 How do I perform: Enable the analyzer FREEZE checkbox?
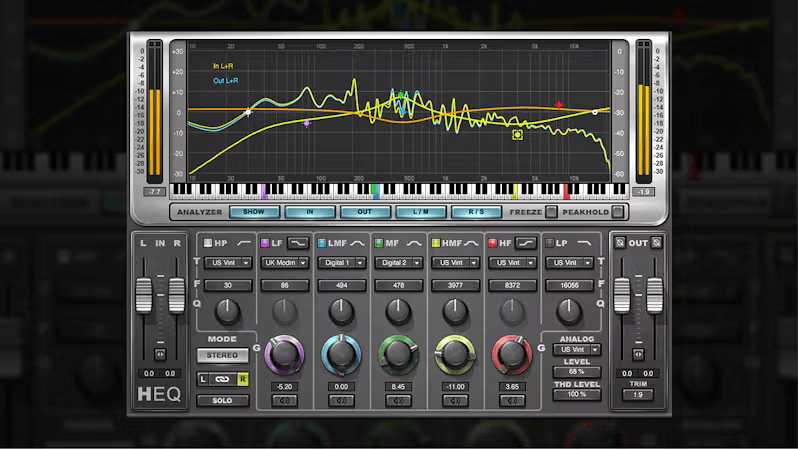(x=551, y=212)
